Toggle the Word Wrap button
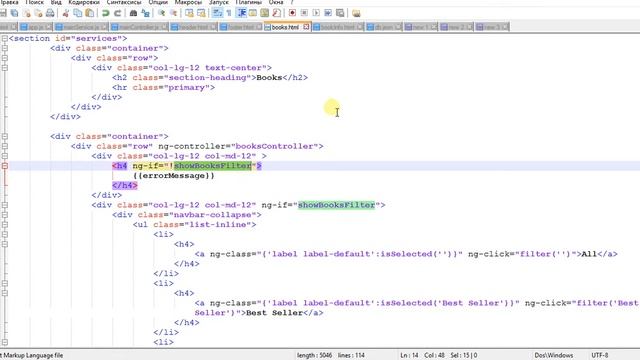Viewport: 640px width, 360px height. pos(218,13)
